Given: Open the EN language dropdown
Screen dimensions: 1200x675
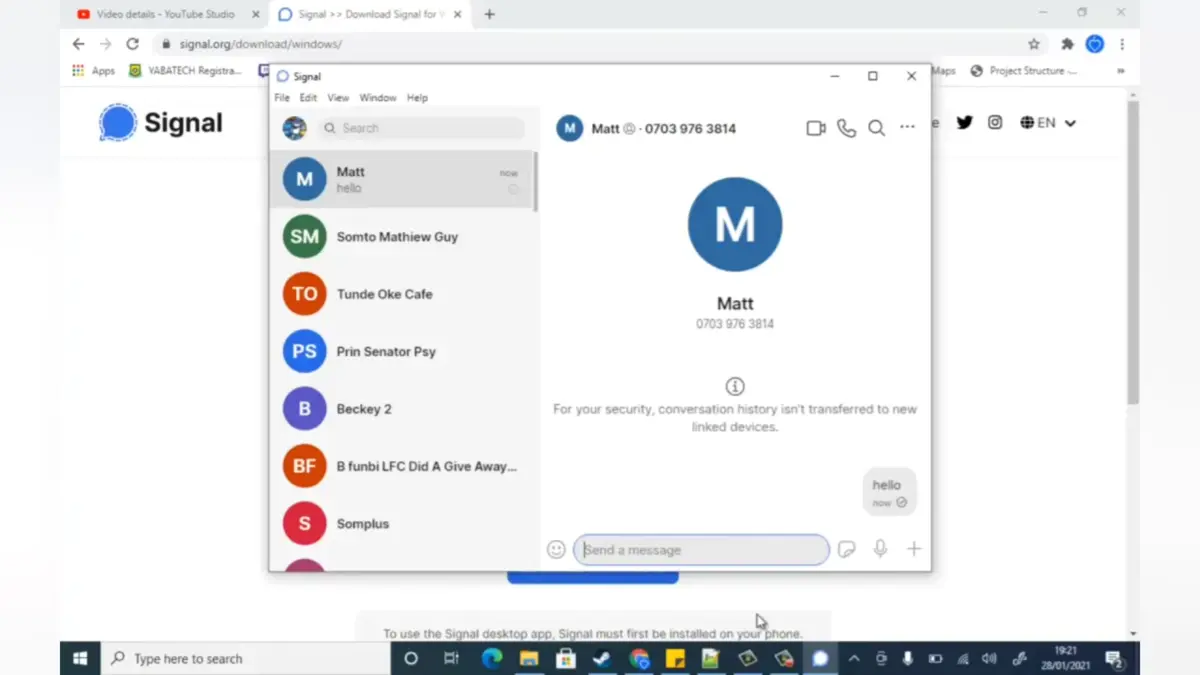Looking at the screenshot, I should [1048, 122].
